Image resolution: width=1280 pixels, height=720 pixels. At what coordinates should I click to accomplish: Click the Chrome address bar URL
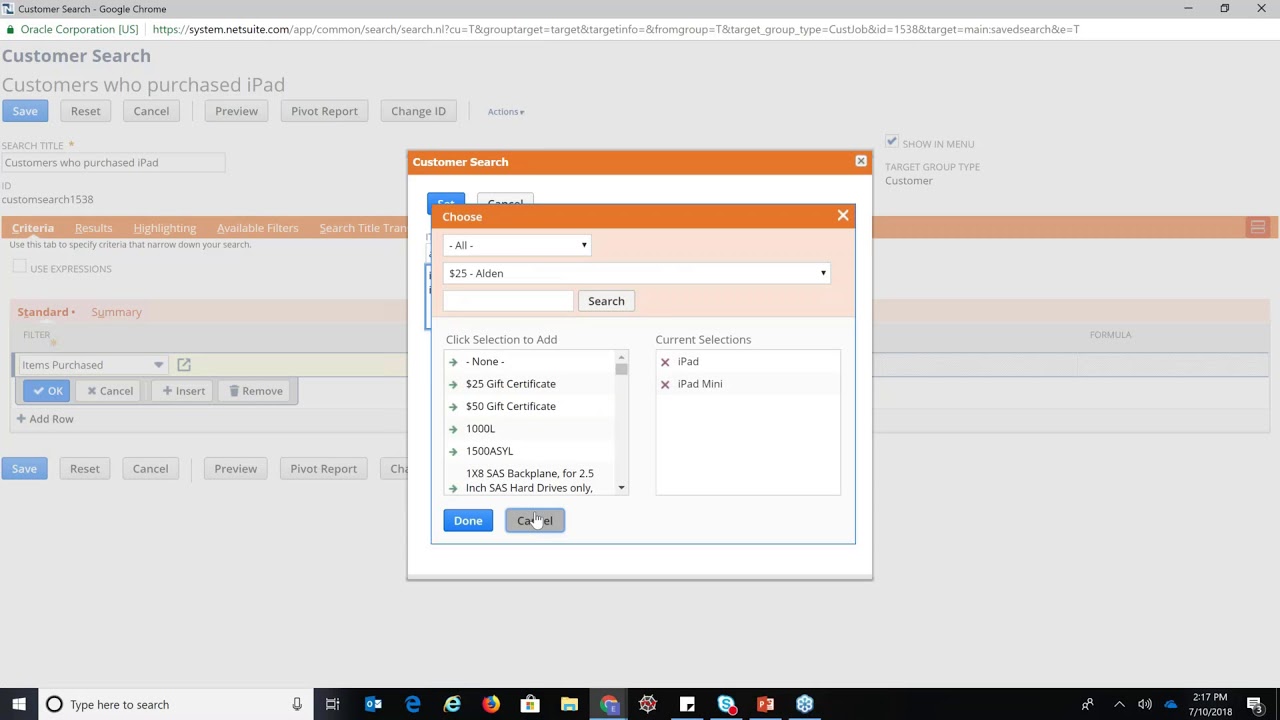tap(615, 29)
